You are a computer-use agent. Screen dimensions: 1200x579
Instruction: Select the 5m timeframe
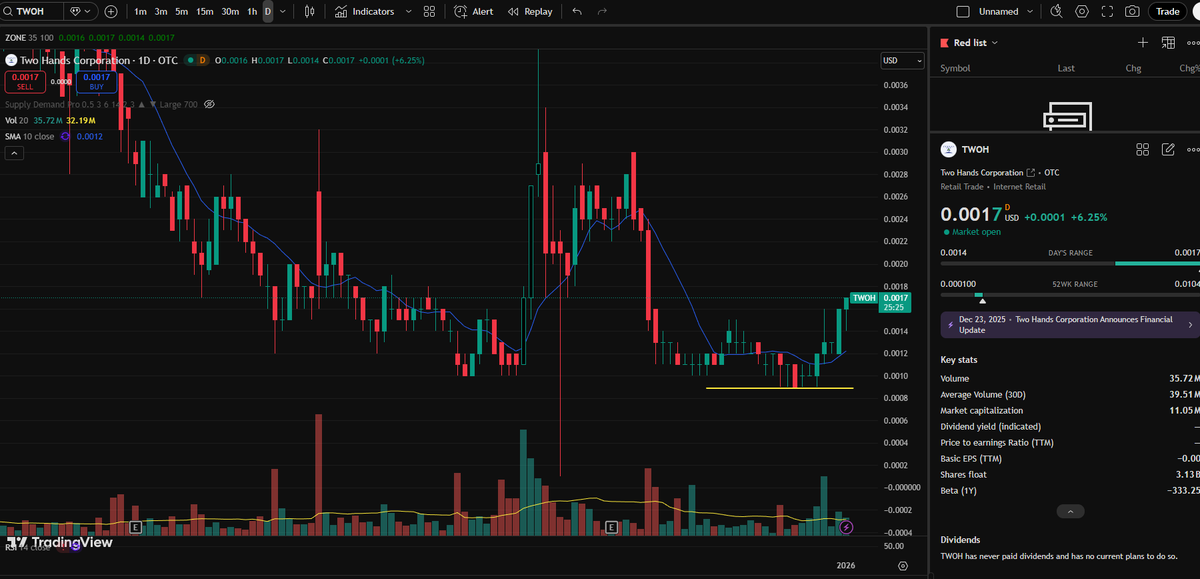(181, 12)
